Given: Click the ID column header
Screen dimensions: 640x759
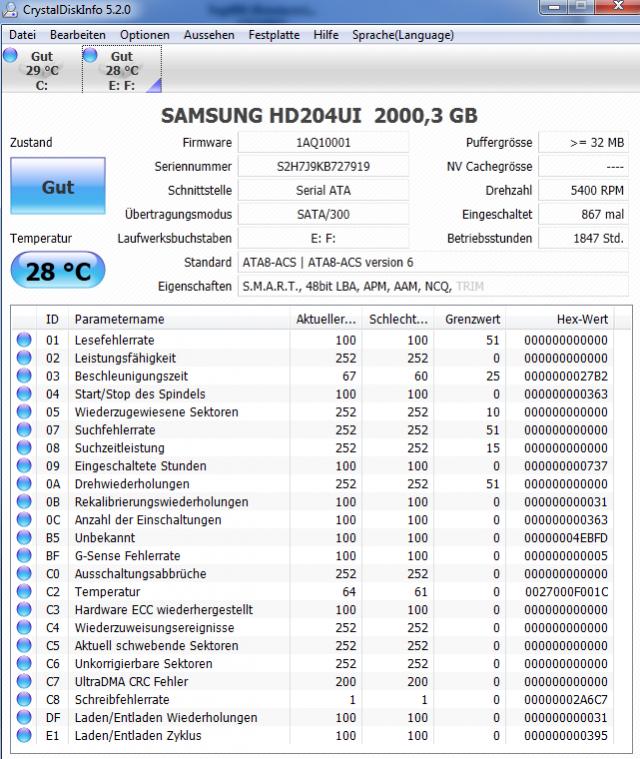Looking at the screenshot, I should click(52, 319).
